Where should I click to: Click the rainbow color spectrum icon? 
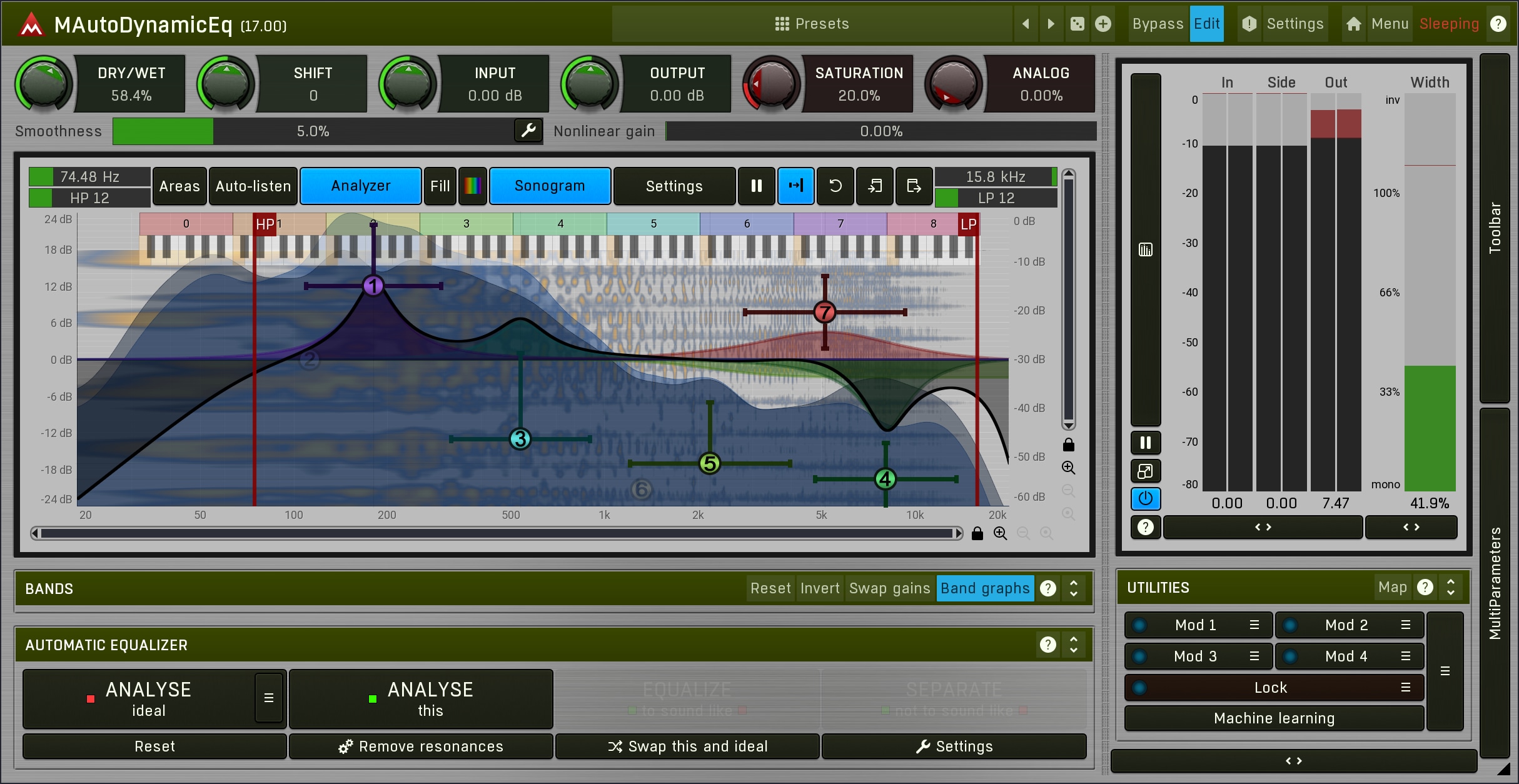(472, 186)
